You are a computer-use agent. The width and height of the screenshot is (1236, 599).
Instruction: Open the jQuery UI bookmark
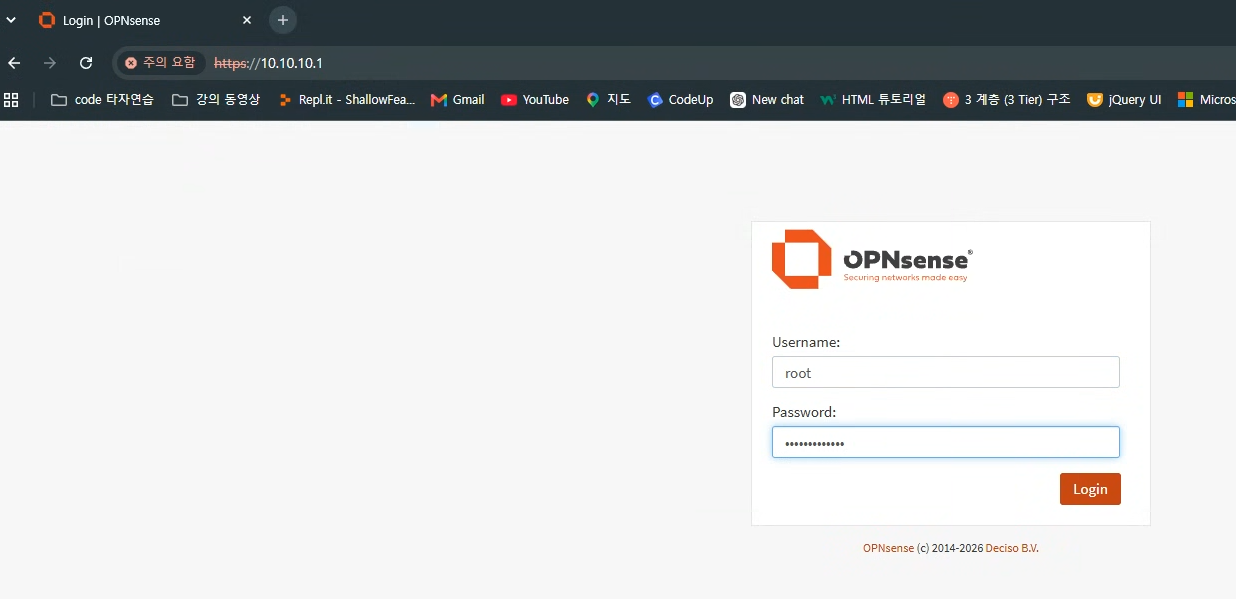coord(1124,99)
